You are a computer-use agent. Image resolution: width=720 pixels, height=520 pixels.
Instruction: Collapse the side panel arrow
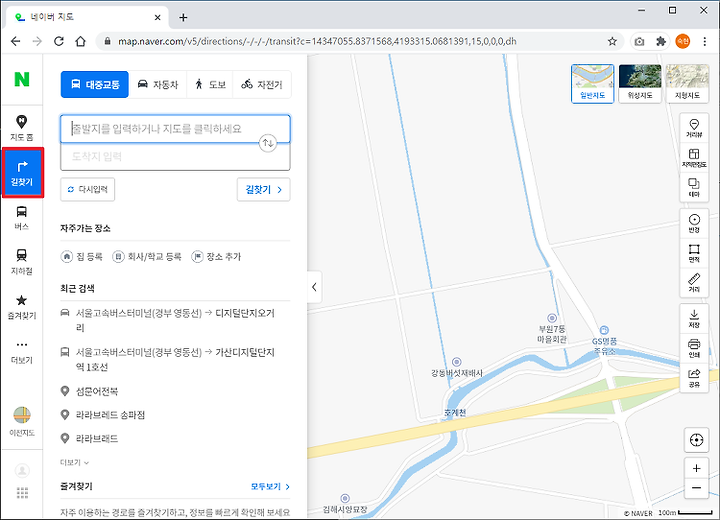(x=314, y=287)
